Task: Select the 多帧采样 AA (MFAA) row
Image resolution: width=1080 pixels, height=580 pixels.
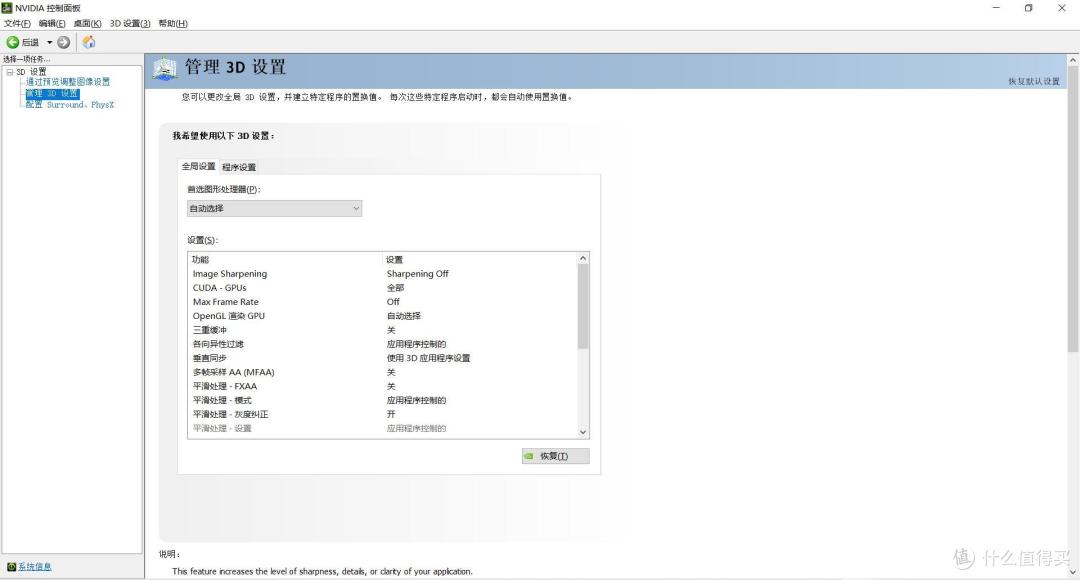Action: (382, 372)
